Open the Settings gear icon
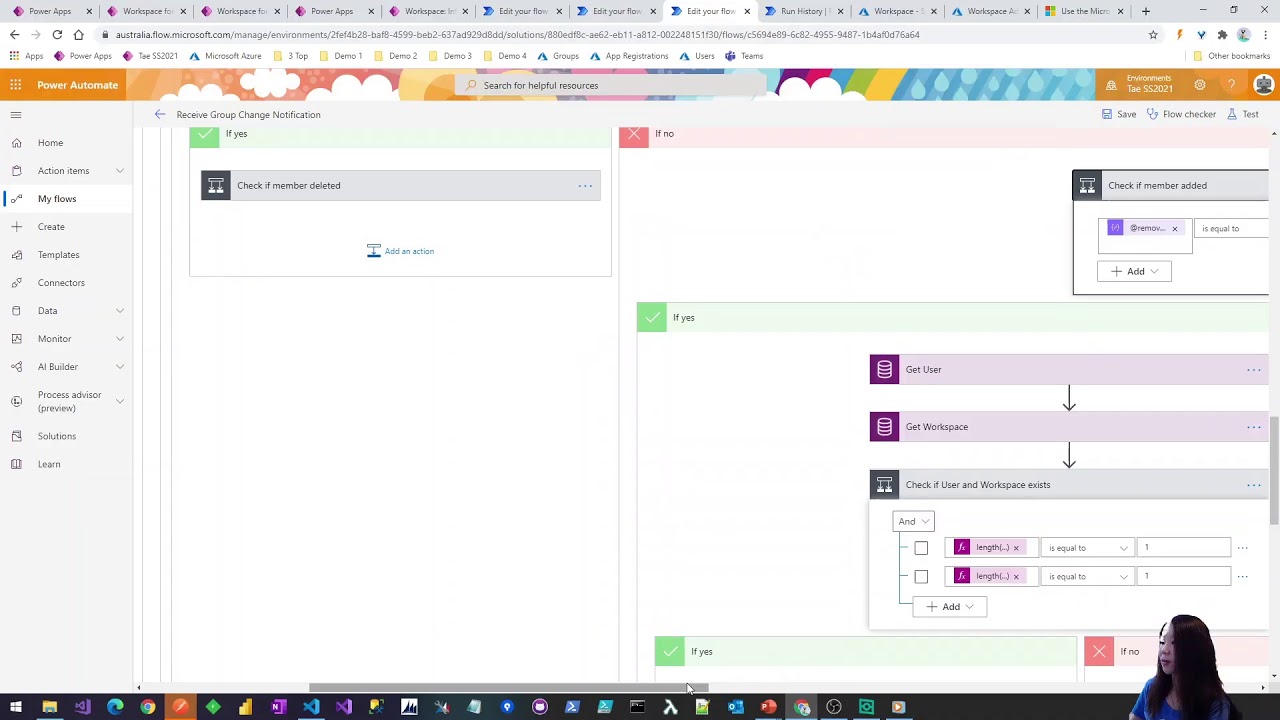This screenshot has height=720, width=1280. tap(1200, 85)
